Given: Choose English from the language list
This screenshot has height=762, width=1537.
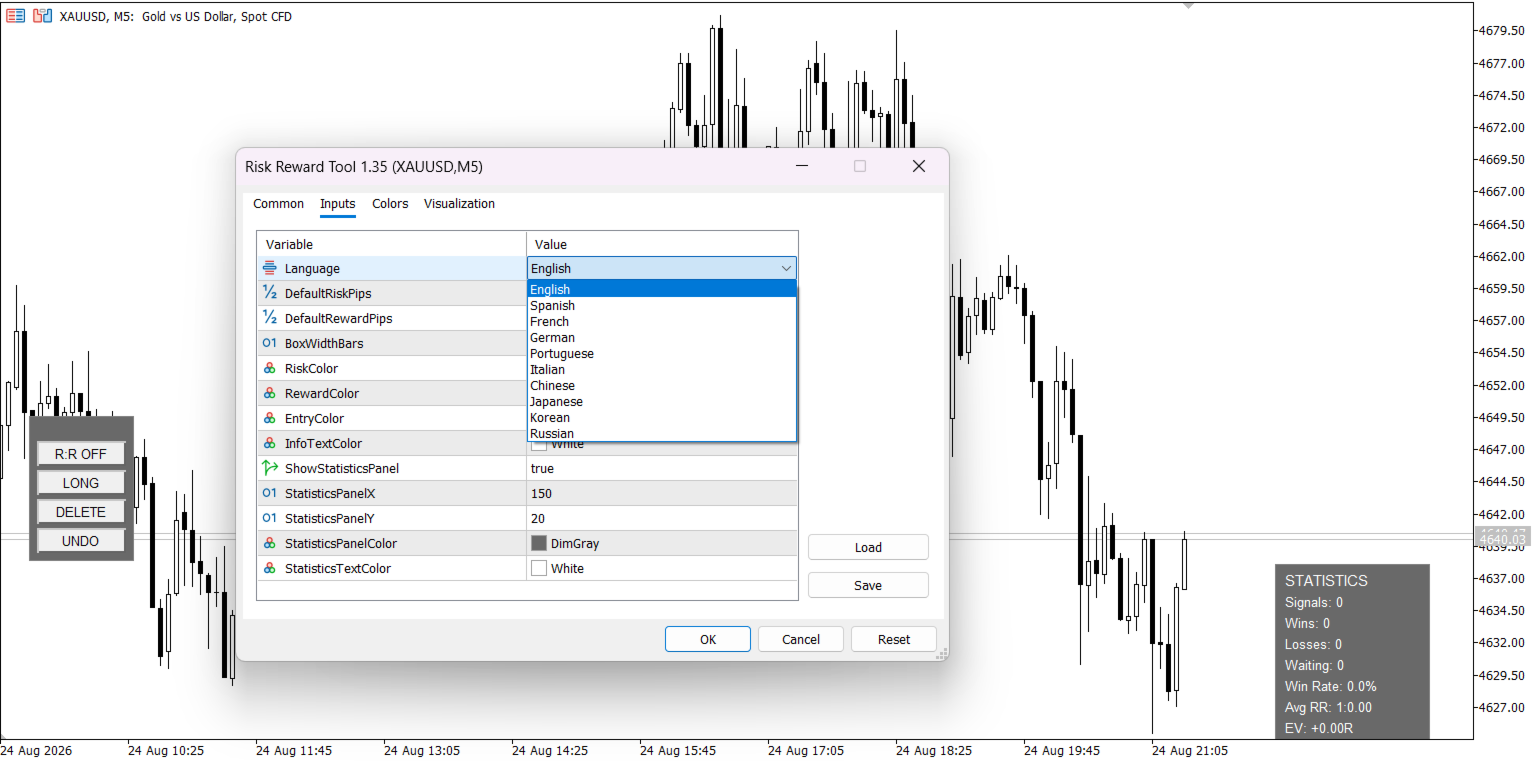Looking at the screenshot, I should (x=662, y=290).
